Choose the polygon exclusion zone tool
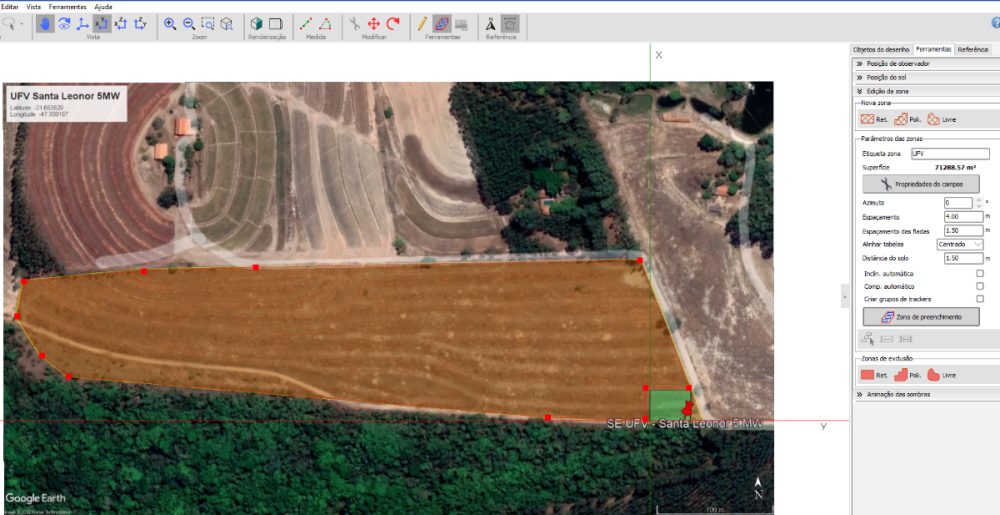This screenshot has width=1000, height=515. 907,375
